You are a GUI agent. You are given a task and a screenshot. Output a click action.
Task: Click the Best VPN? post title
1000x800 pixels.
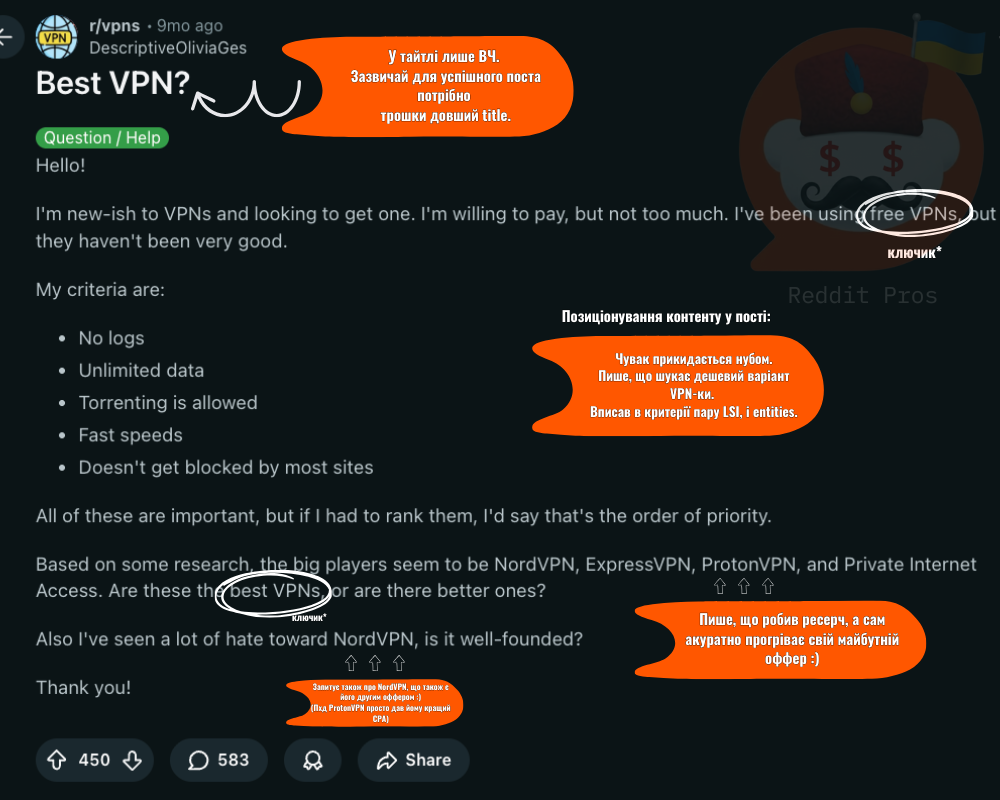(113, 83)
